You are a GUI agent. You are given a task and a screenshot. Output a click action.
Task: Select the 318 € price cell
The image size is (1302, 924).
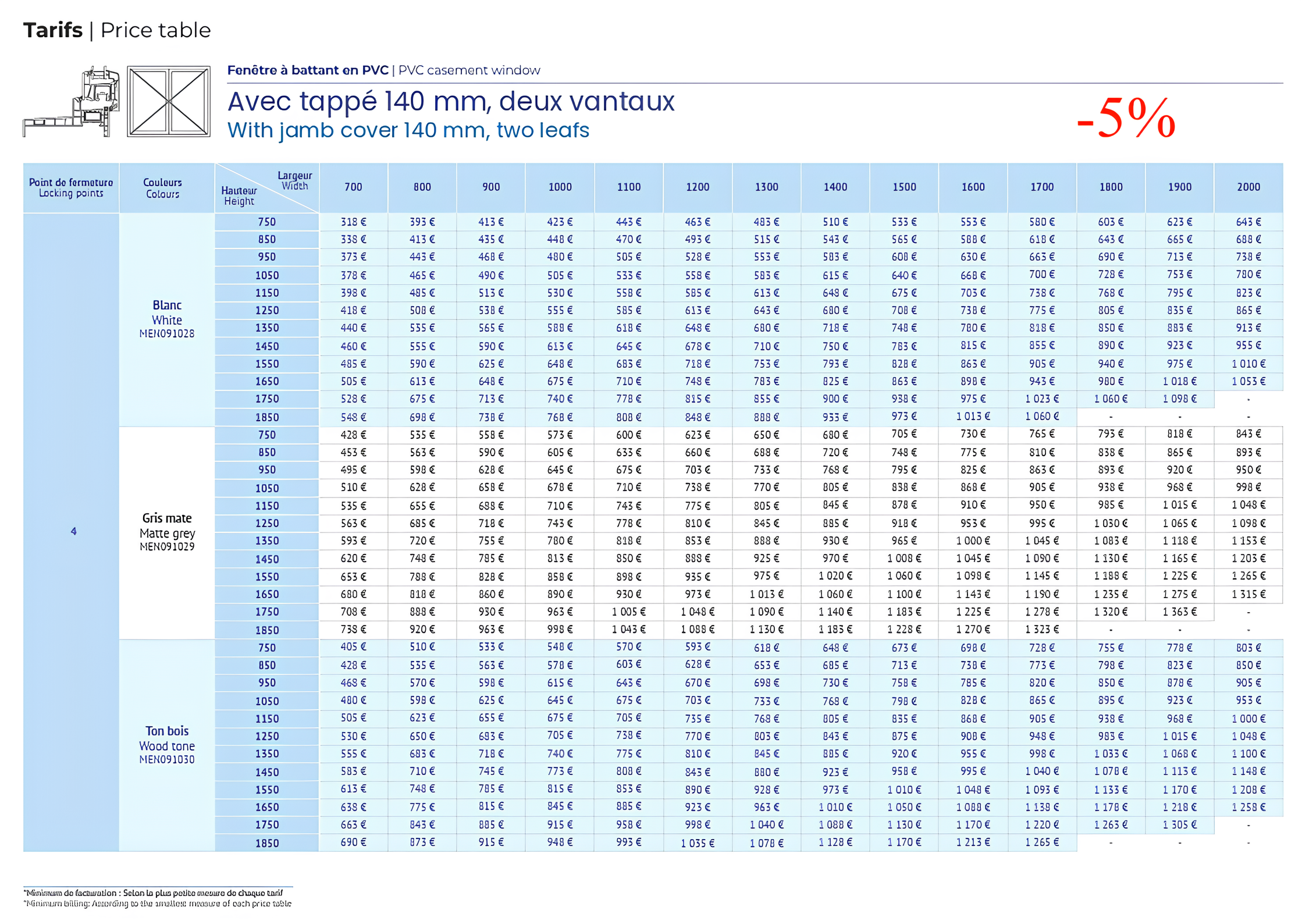coord(353,222)
